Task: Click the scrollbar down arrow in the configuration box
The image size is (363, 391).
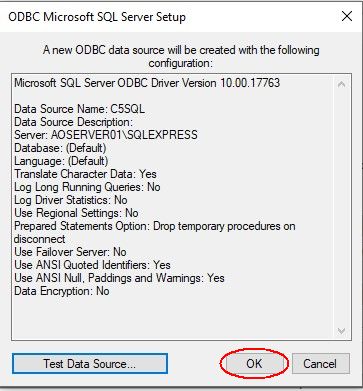Action: coord(341,331)
